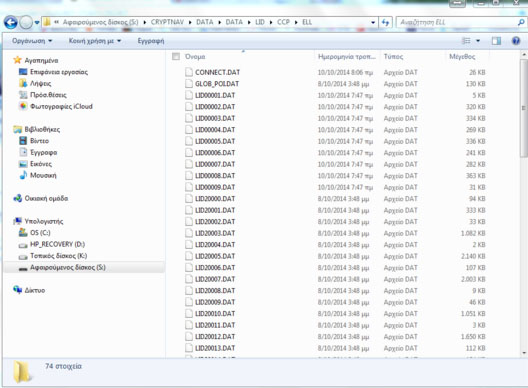The height and width of the screenshot is (388, 528).
Task: Select the LID00008.DAT file icon
Action: click(x=189, y=175)
